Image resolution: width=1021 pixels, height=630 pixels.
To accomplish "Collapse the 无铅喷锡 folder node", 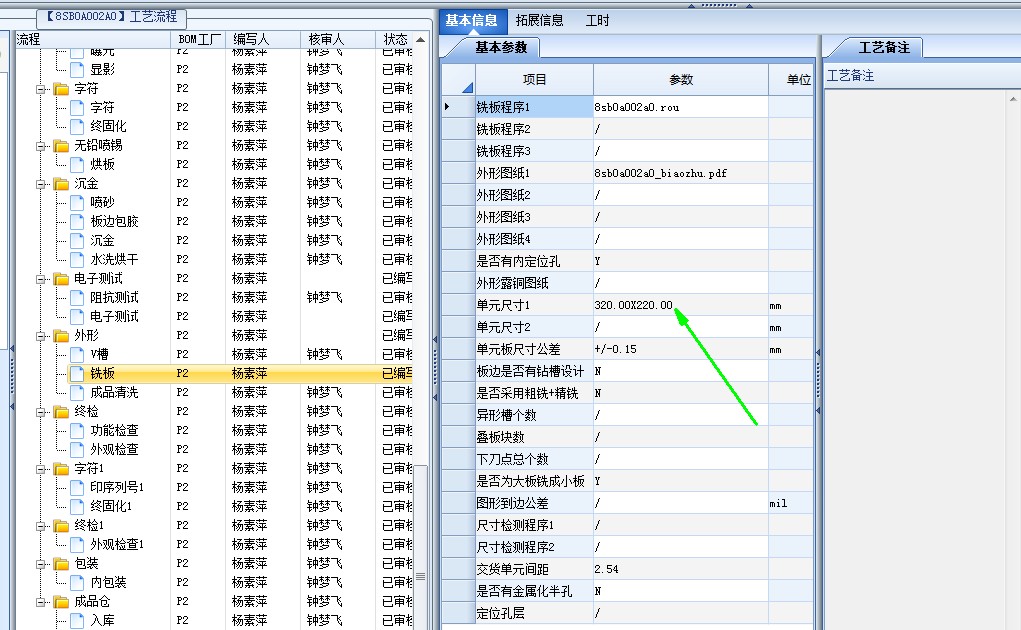I will pyautogui.click(x=41, y=146).
